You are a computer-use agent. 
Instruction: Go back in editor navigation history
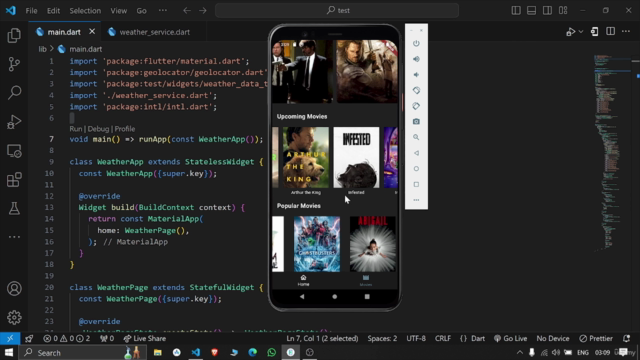pos(187,11)
